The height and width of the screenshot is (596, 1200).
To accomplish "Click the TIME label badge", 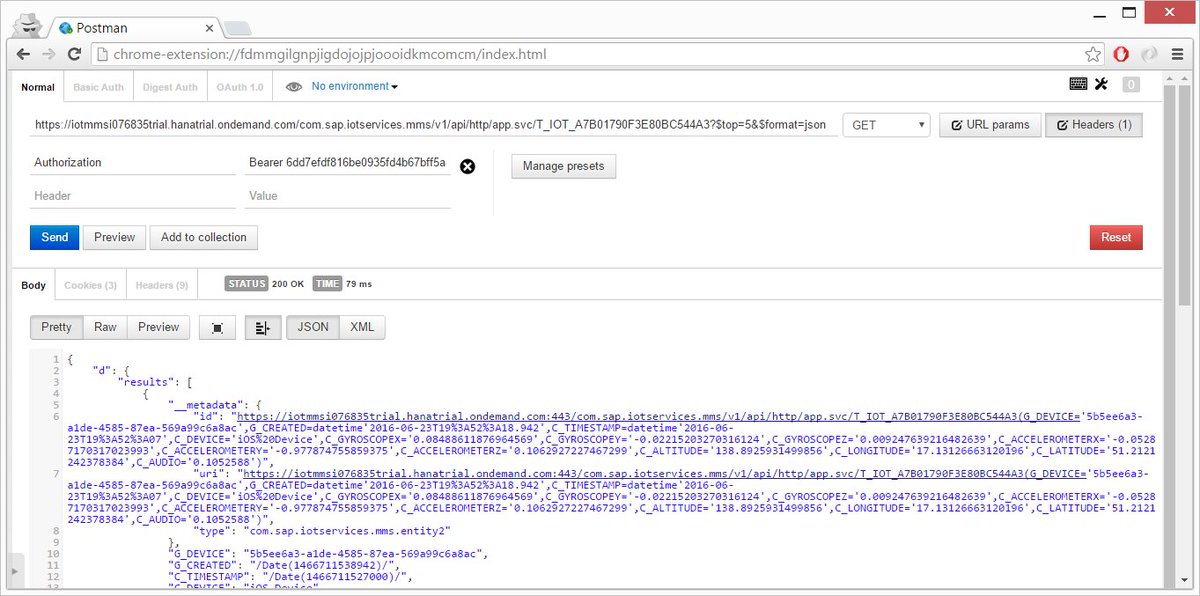I will coord(328,284).
